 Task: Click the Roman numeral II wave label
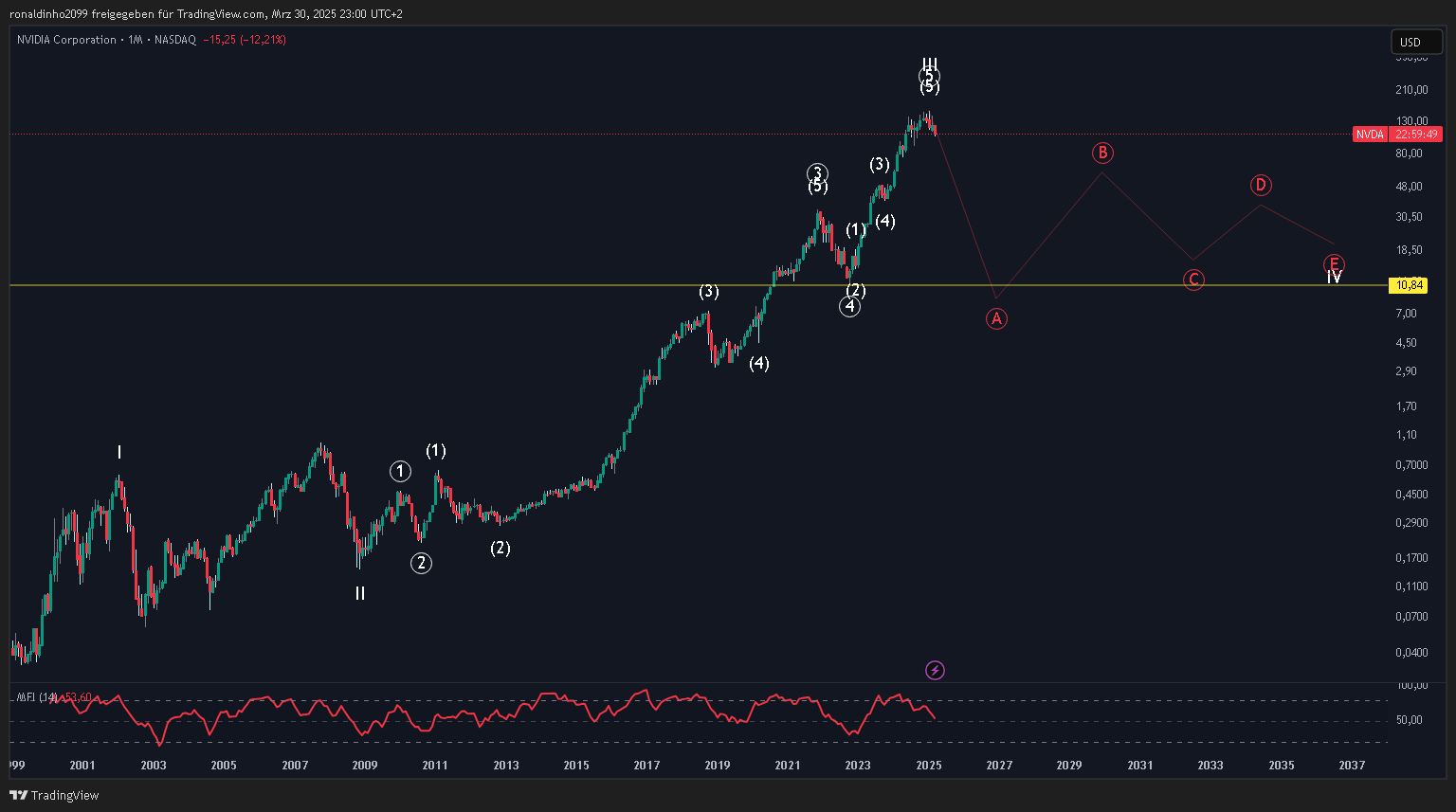(x=360, y=593)
